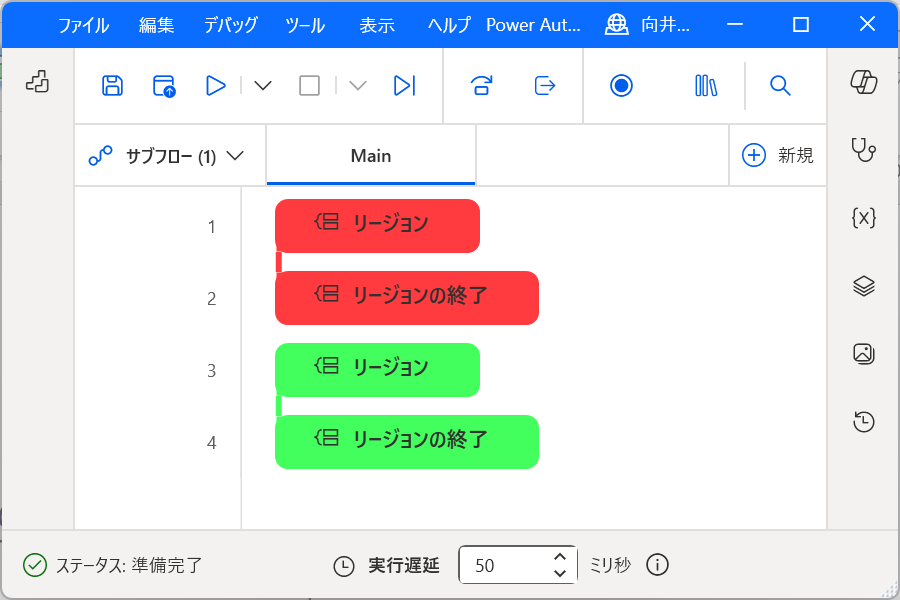Click line number 2
The width and height of the screenshot is (900, 600).
click(212, 299)
